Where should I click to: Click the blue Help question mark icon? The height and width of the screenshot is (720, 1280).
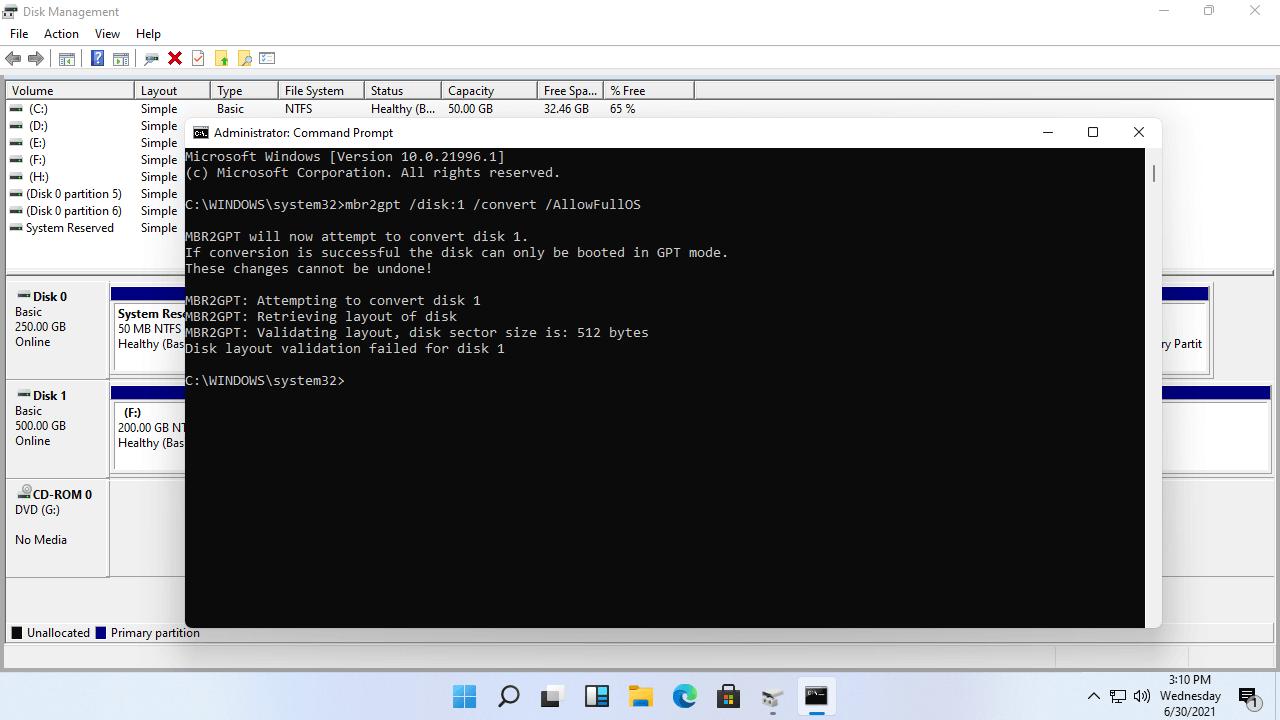tap(97, 59)
